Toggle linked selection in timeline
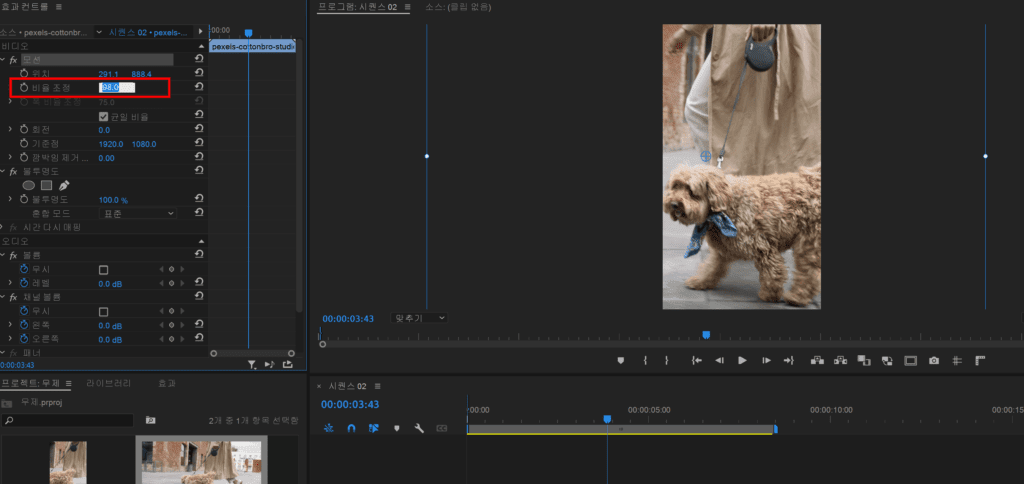This screenshot has height=484, width=1024. (374, 428)
